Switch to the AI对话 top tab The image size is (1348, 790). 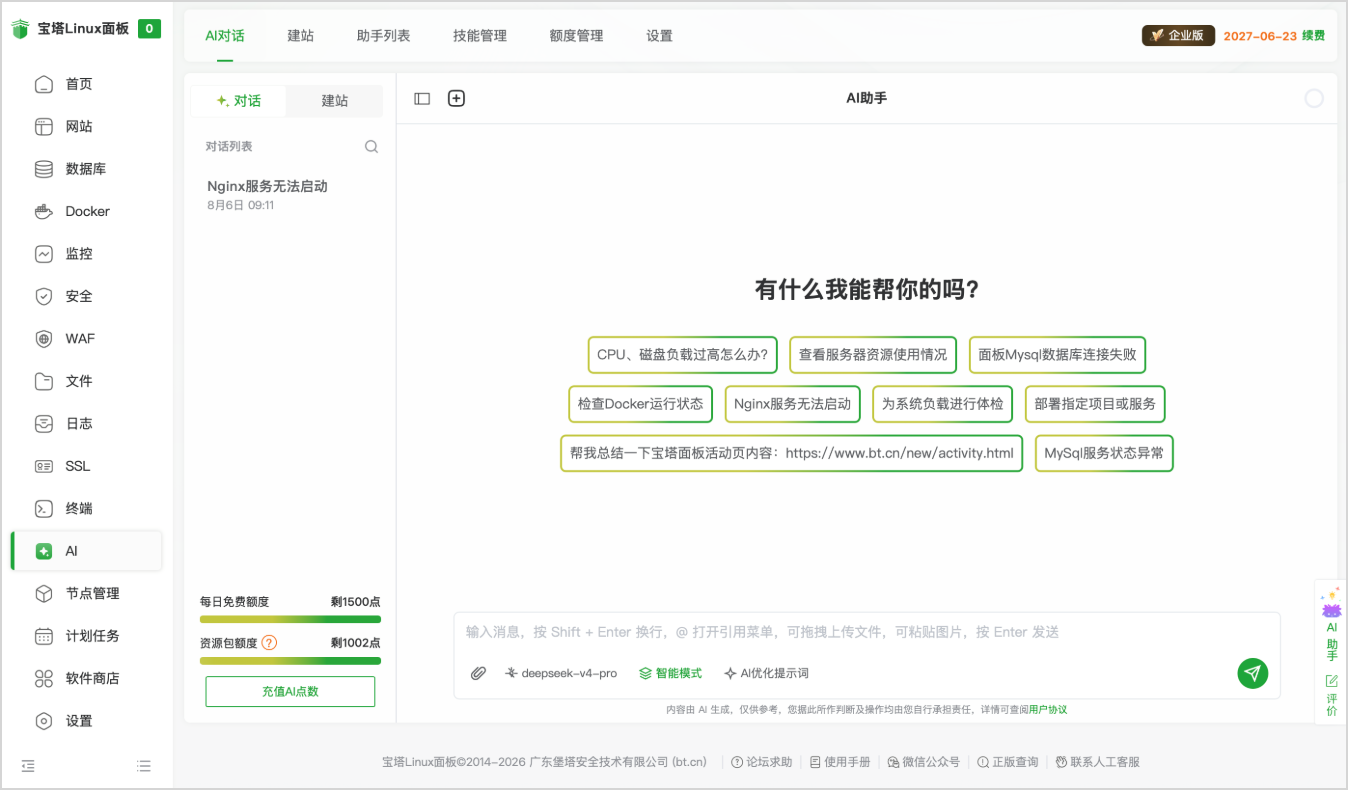[x=225, y=35]
